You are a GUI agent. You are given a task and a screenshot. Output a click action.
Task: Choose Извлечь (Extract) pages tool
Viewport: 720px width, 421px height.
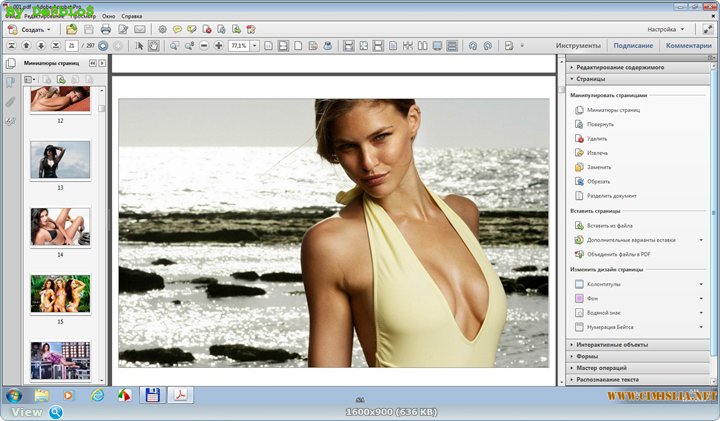click(597, 152)
